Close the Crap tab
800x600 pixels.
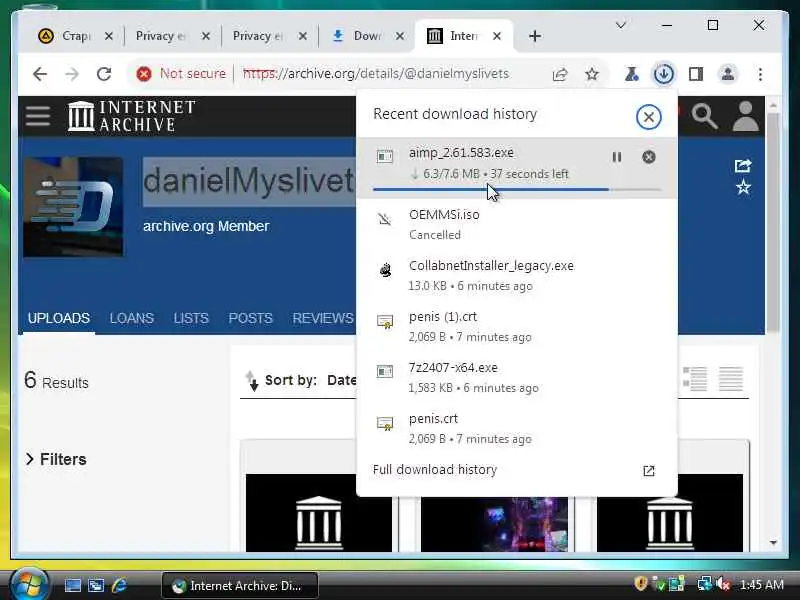(109, 36)
